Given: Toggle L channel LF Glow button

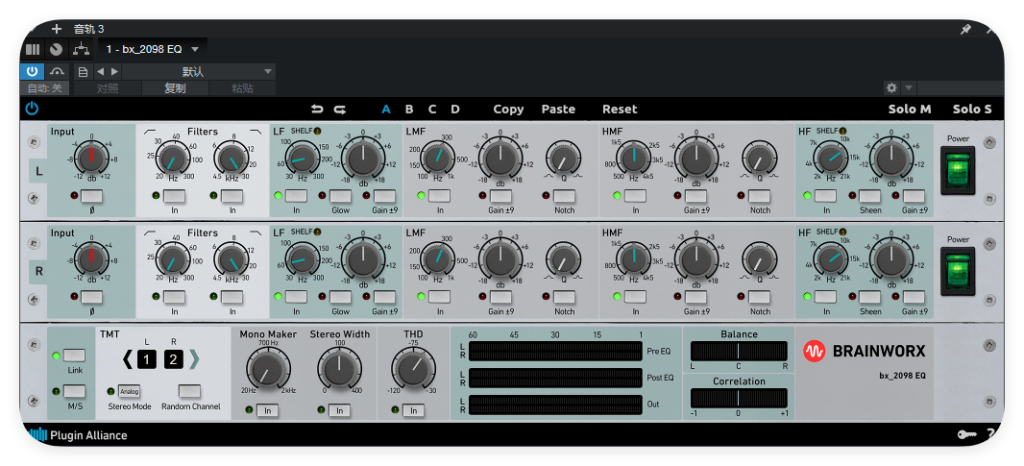Looking at the screenshot, I should point(340,196).
